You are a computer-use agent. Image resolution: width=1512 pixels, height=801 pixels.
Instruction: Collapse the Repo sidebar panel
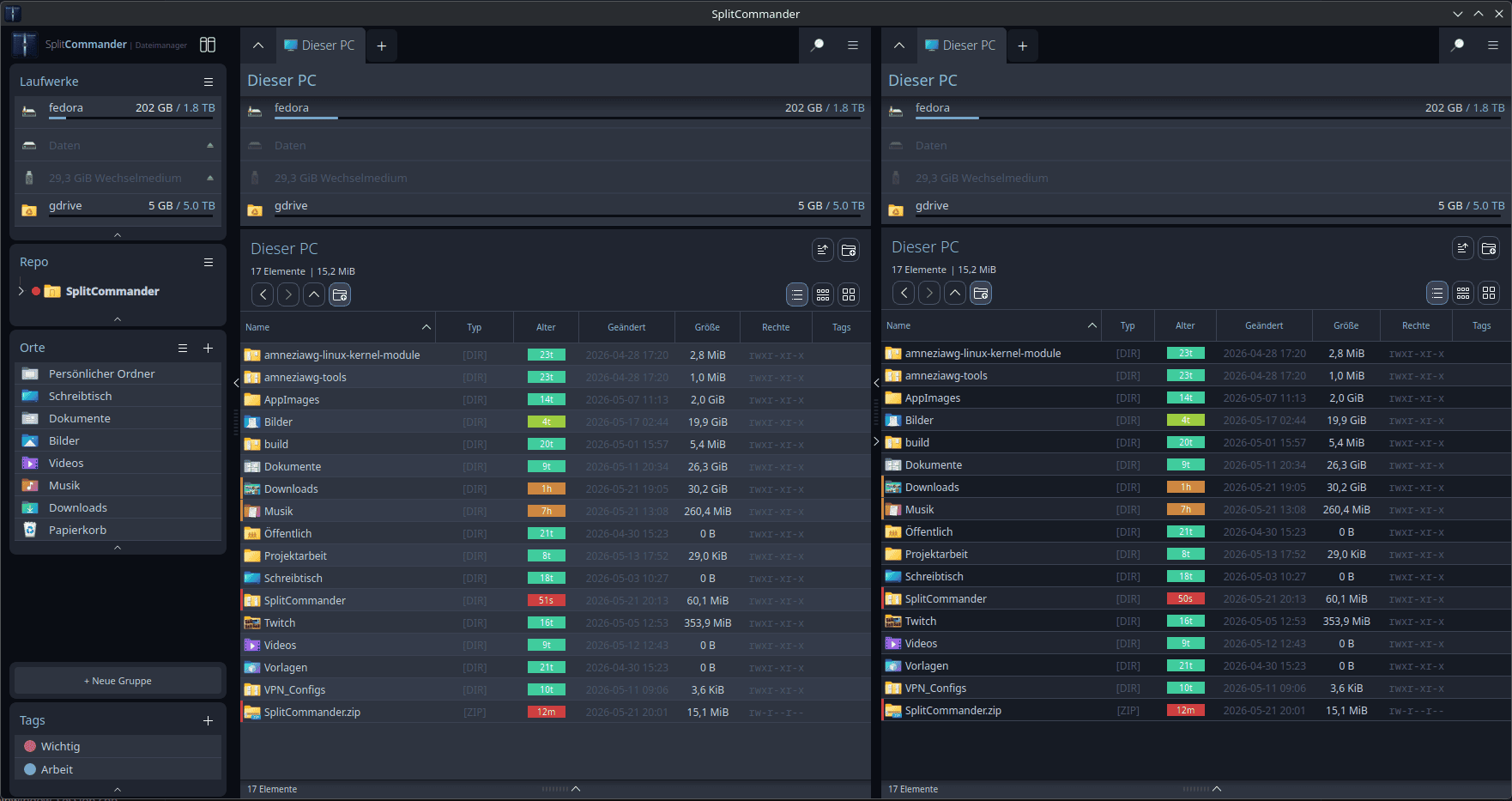[118, 319]
